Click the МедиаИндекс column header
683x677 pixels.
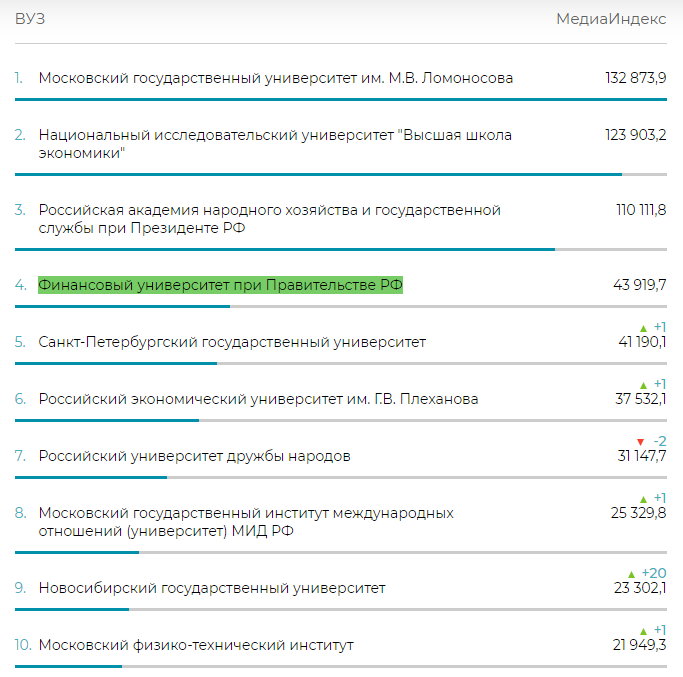pyautogui.click(x=611, y=20)
